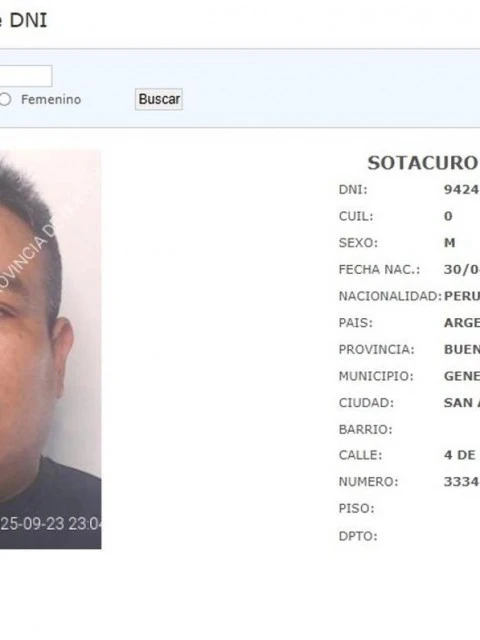Screen dimensions: 480x640
Task: Click the CALLE label
Action: pos(360,455)
